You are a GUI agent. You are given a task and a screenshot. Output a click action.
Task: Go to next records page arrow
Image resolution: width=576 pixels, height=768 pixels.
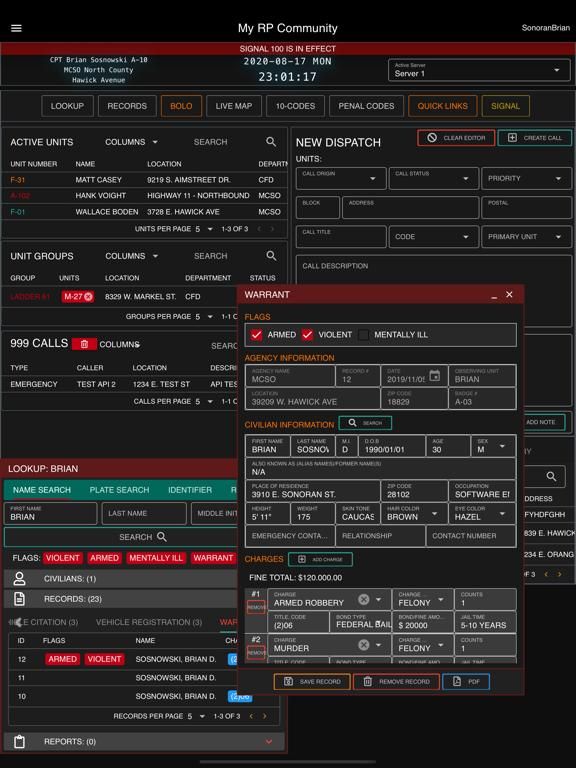tap(265, 716)
